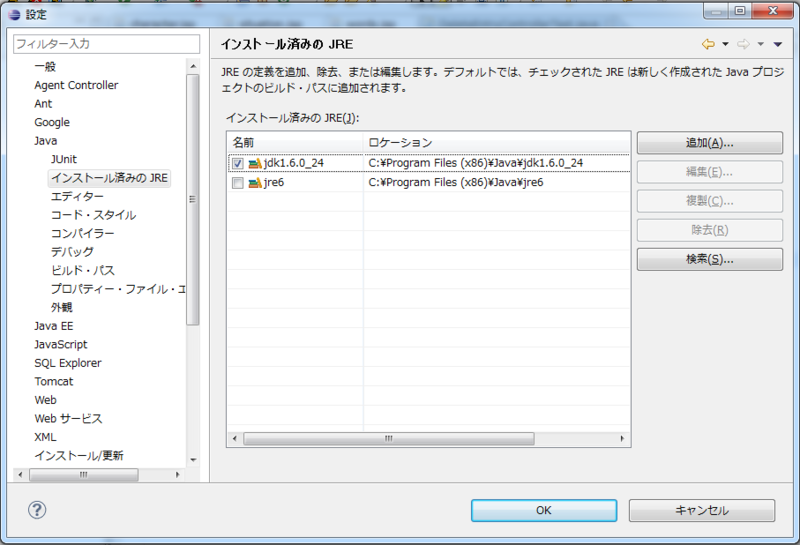Screen dimensions: 800x545
Task: Select デバッグ under Java
Action: click(72, 252)
